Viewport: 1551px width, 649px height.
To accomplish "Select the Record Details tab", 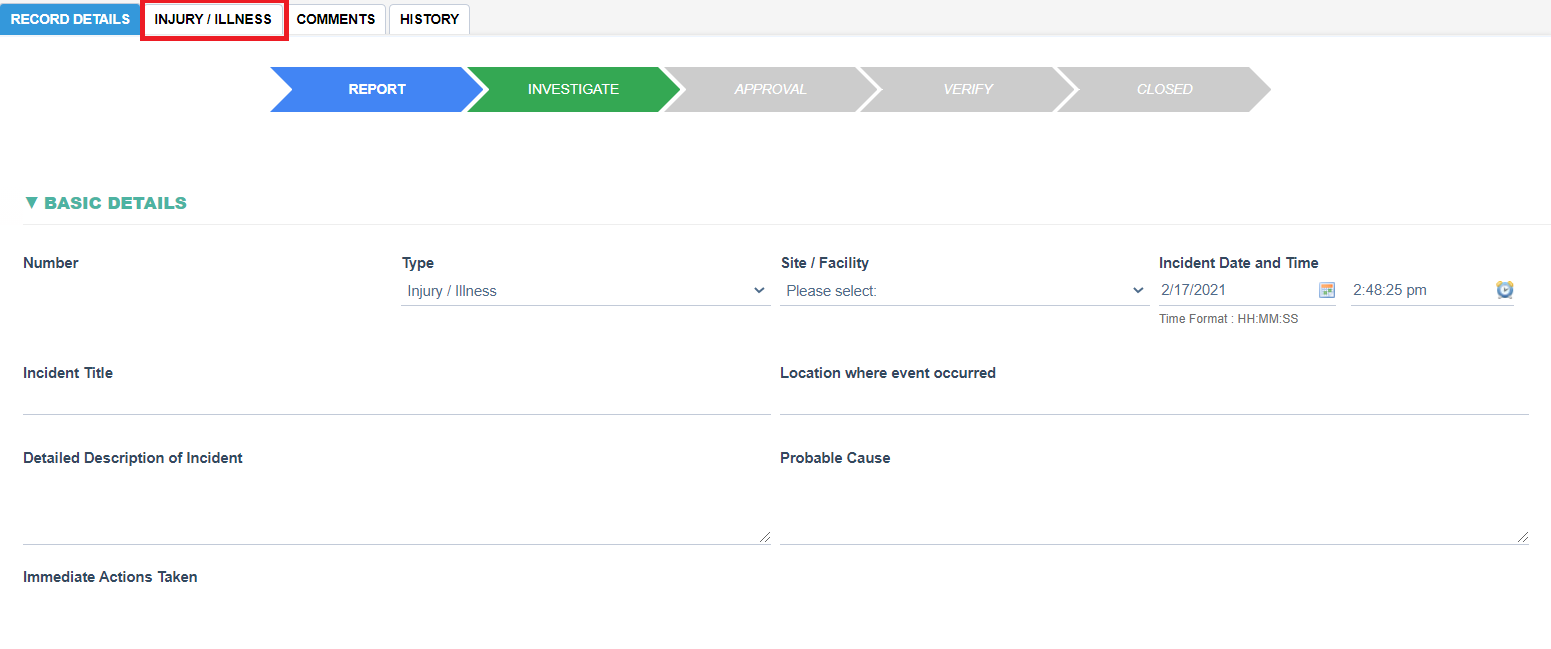I will point(70,19).
